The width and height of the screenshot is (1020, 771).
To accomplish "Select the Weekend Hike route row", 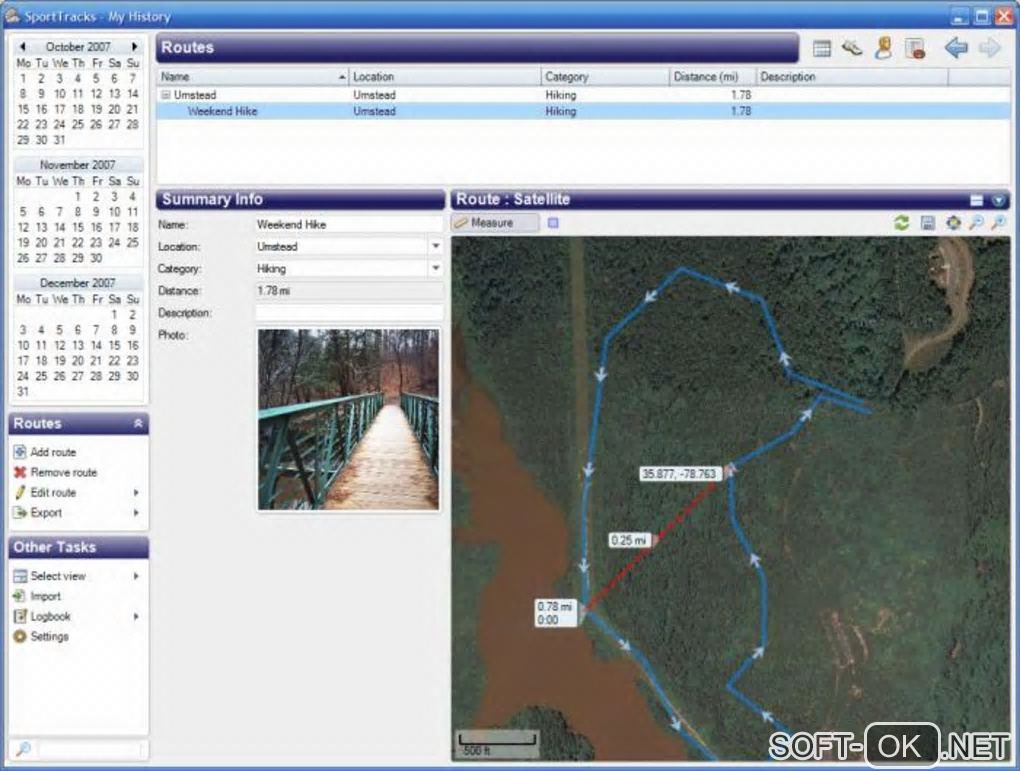I will tap(583, 111).
